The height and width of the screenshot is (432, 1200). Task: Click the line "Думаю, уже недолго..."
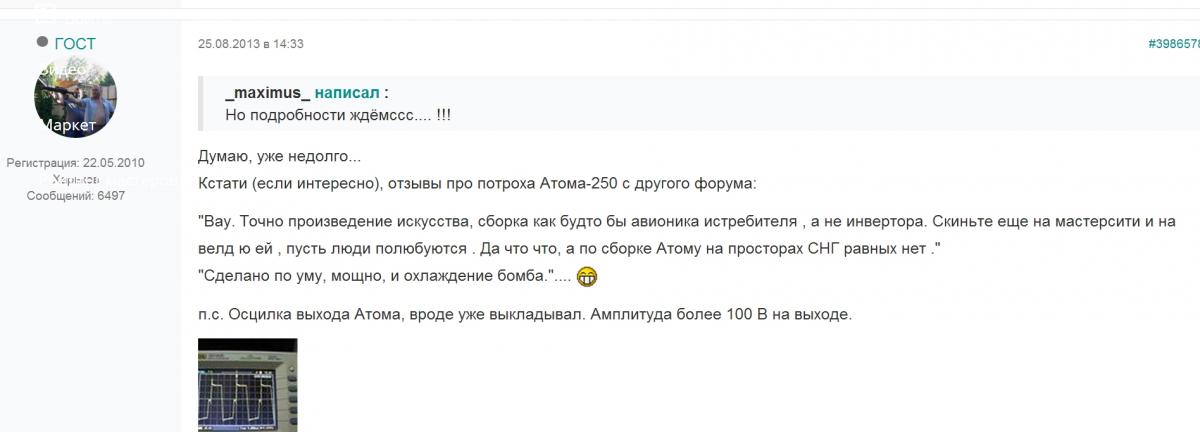(280, 159)
